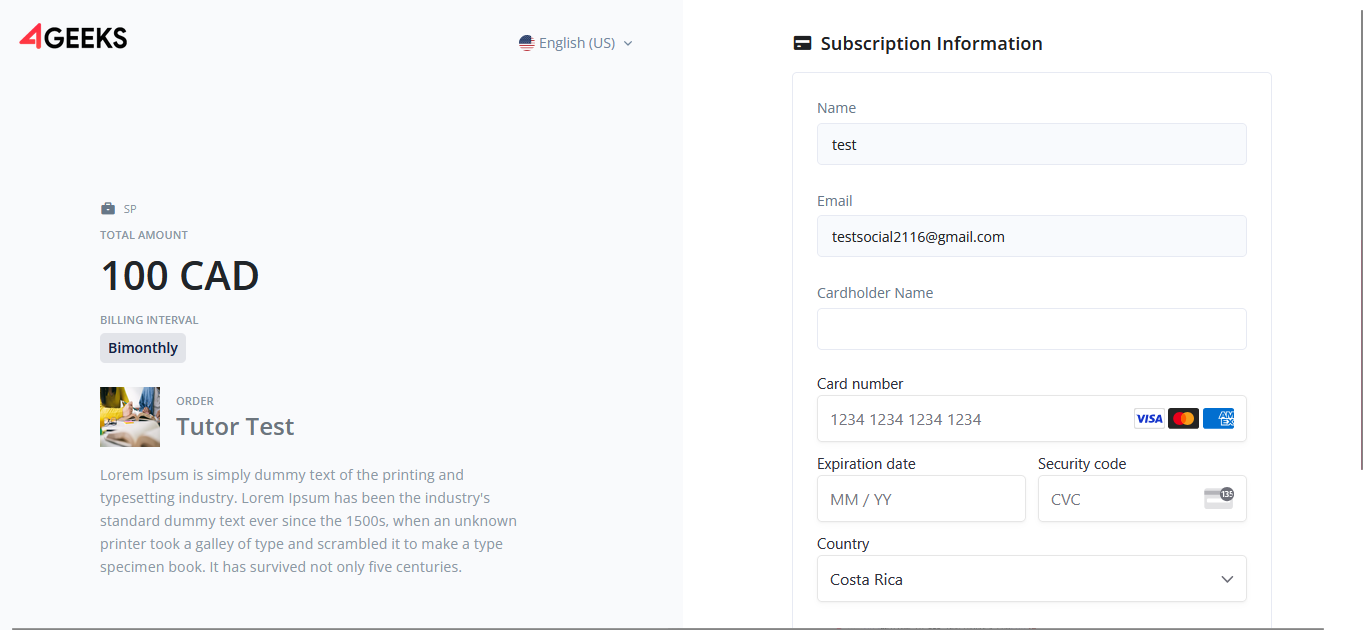Click the American Express icon
The width and height of the screenshot is (1365, 630).
pos(1218,419)
